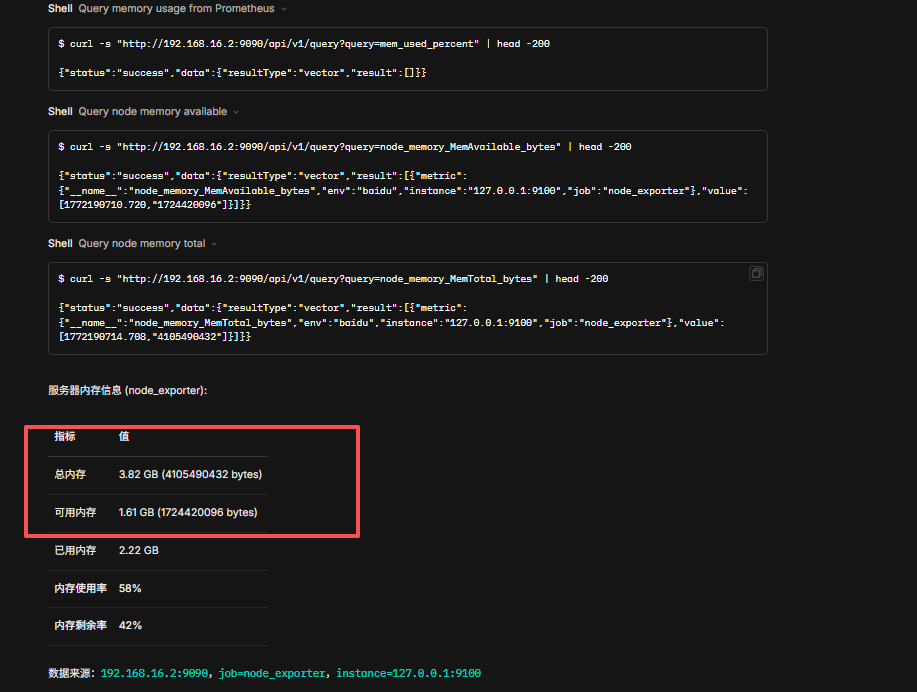Click the '2.22 GB' used memory value

tap(139, 550)
